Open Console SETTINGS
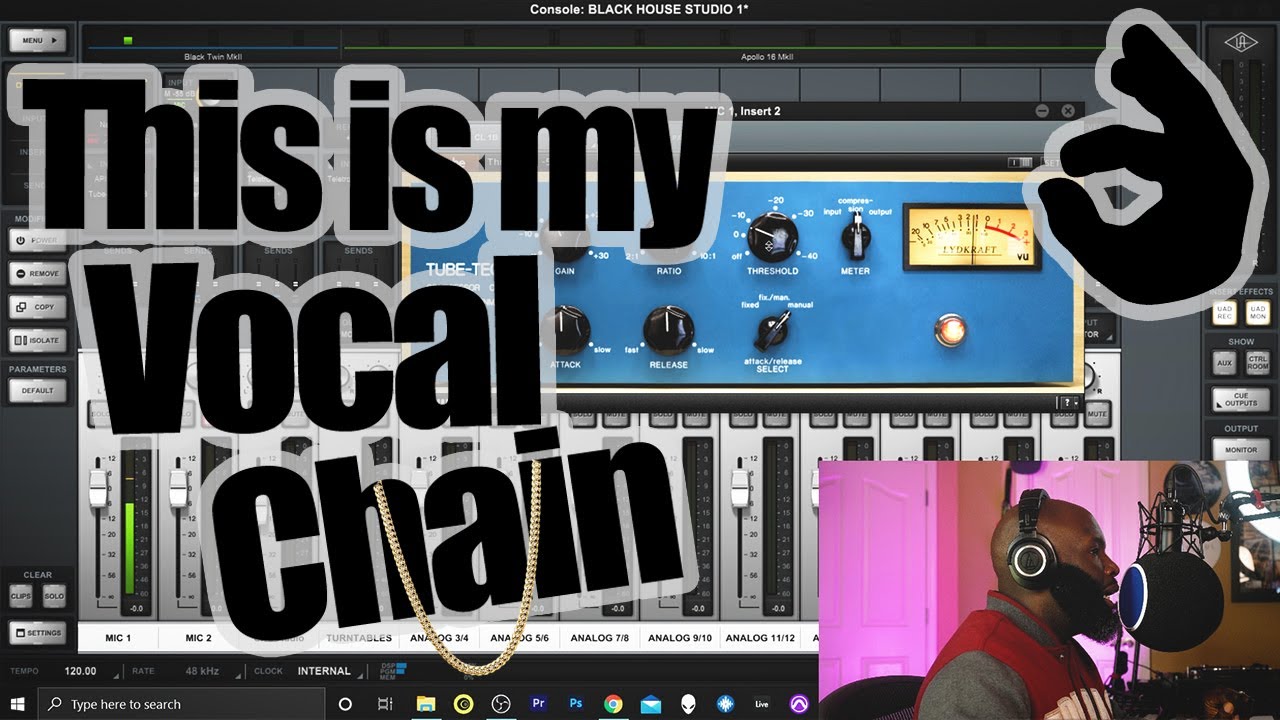Image resolution: width=1280 pixels, height=720 pixels. (x=37, y=633)
